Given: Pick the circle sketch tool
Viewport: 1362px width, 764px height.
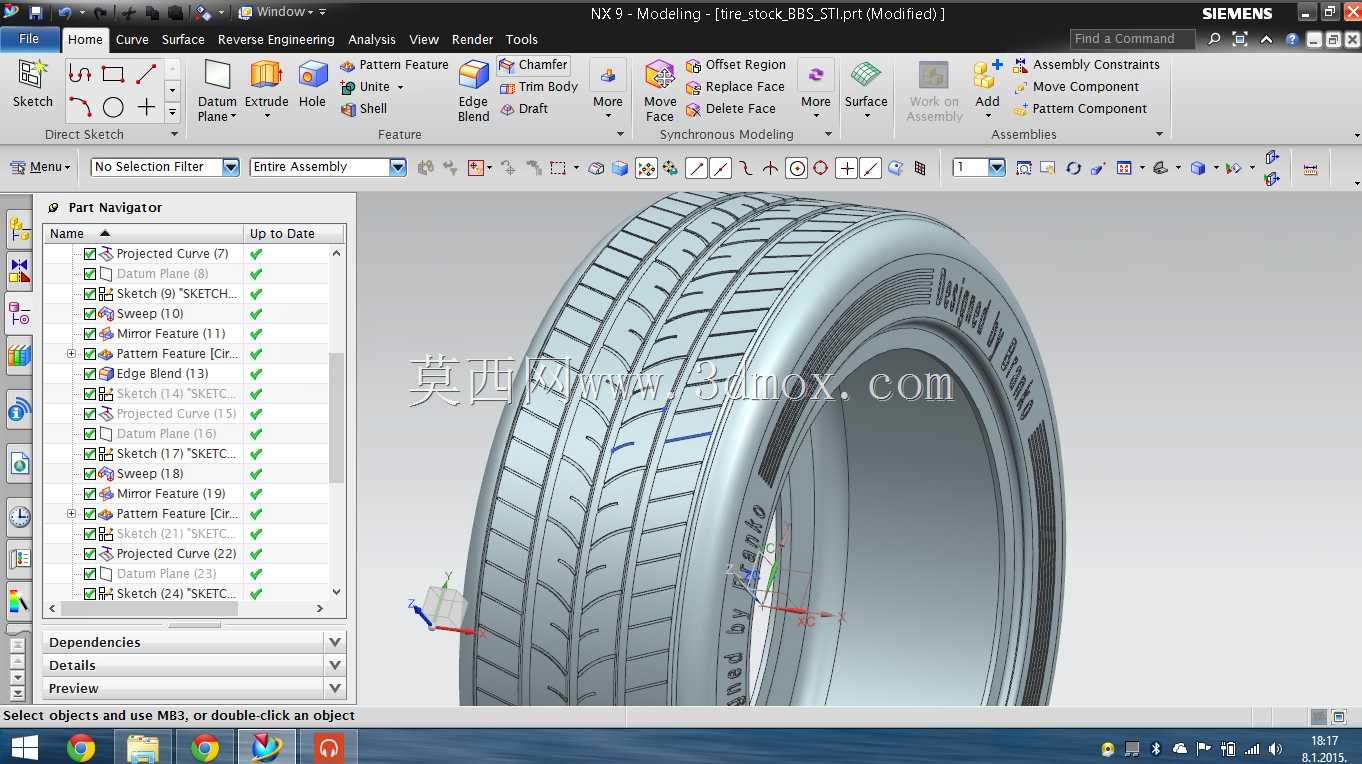Looking at the screenshot, I should tap(113, 107).
